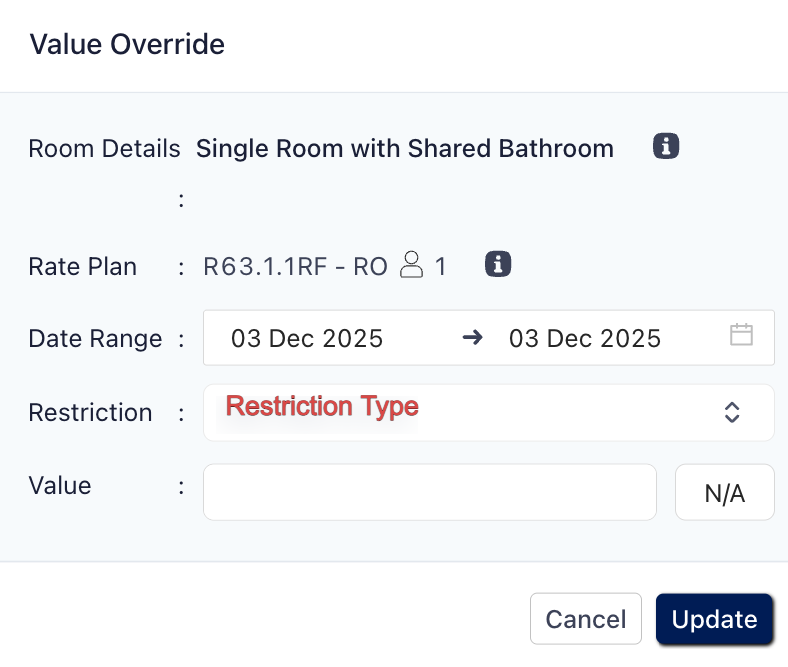Image resolution: width=788 pixels, height=667 pixels.
Task: Click the arrow between the two dates
Action: pos(472,337)
